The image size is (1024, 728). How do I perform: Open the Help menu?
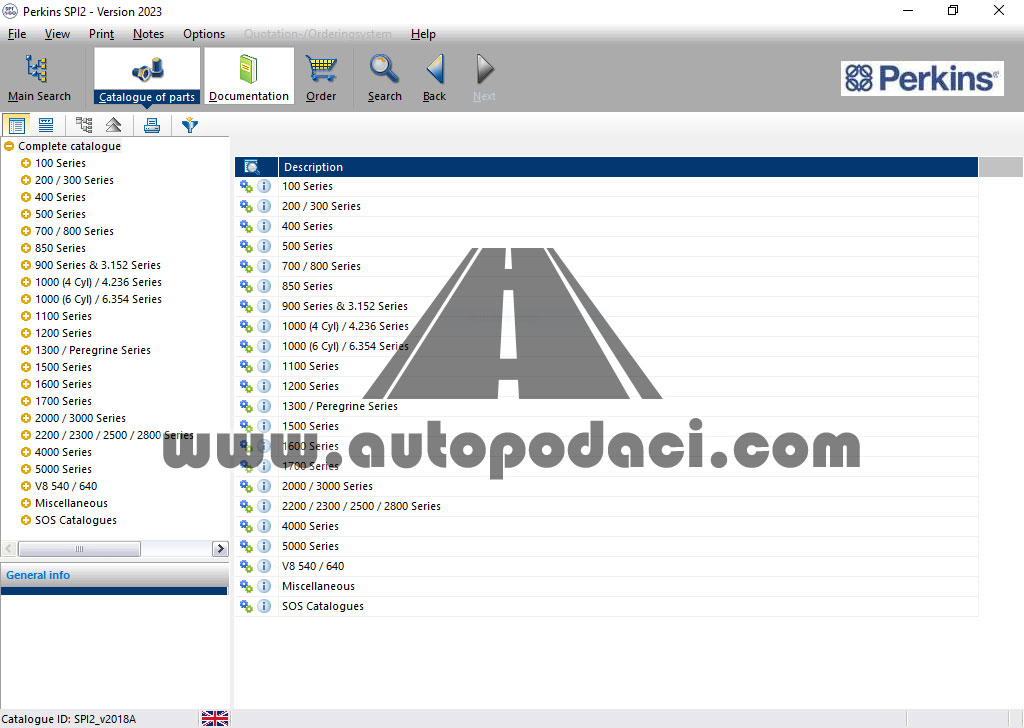[423, 34]
